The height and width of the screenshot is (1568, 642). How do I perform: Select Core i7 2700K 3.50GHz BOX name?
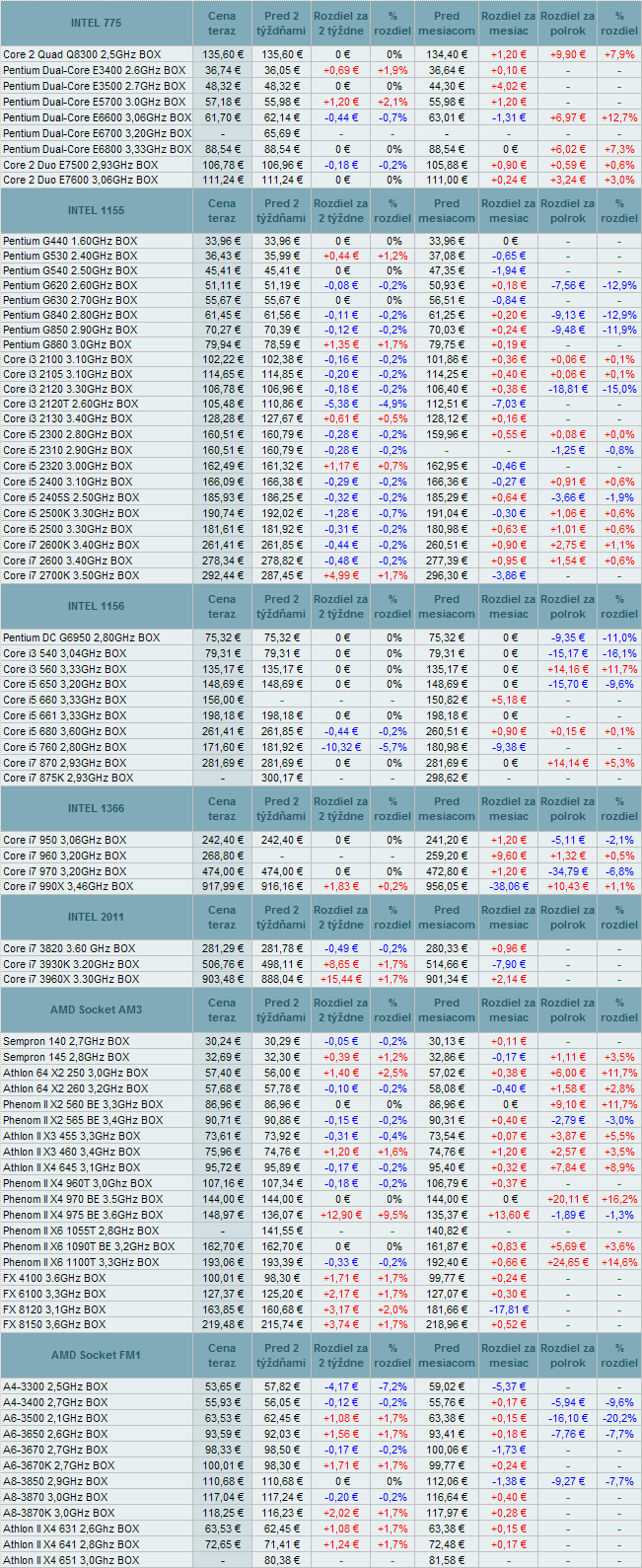(71, 574)
